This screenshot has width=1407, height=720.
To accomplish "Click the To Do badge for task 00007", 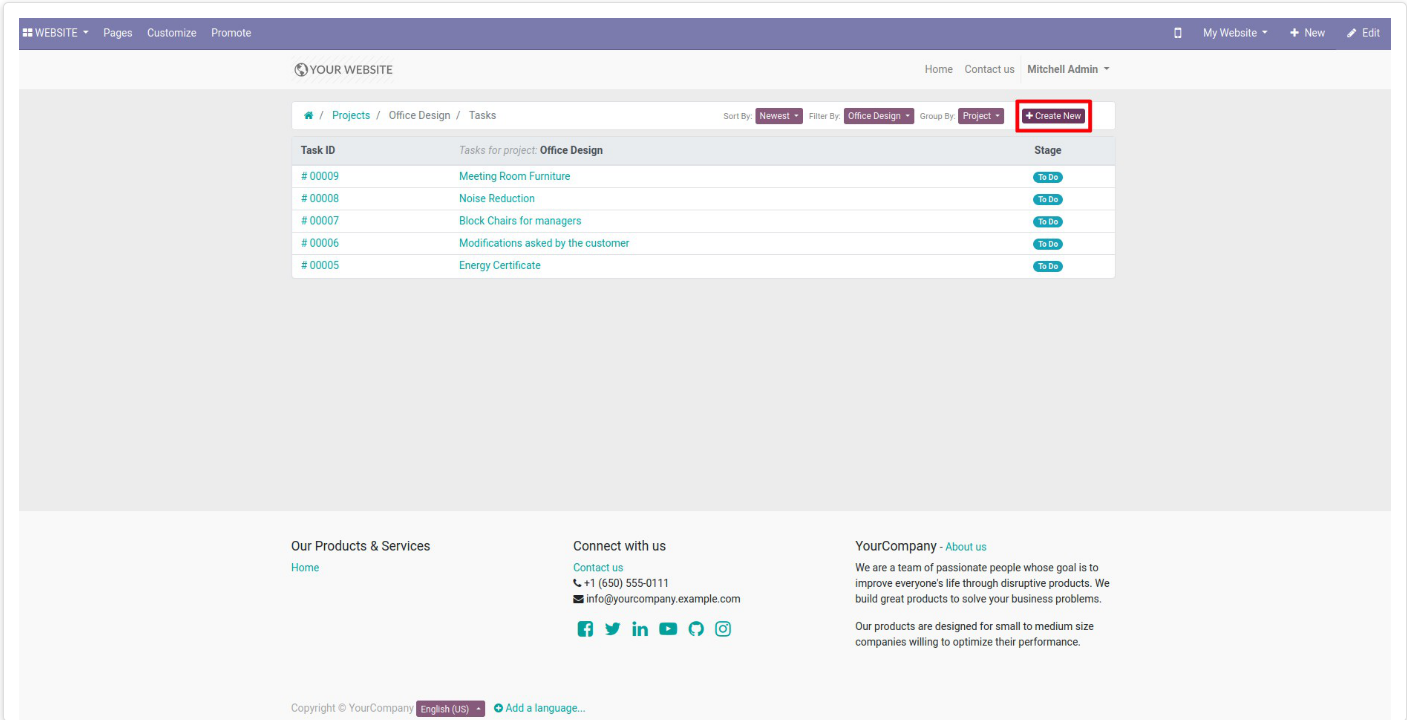I will (x=1048, y=222).
